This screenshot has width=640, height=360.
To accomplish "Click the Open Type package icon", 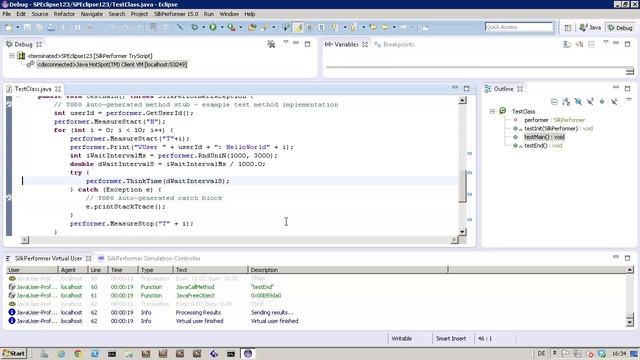I will pyautogui.click(x=252, y=27).
